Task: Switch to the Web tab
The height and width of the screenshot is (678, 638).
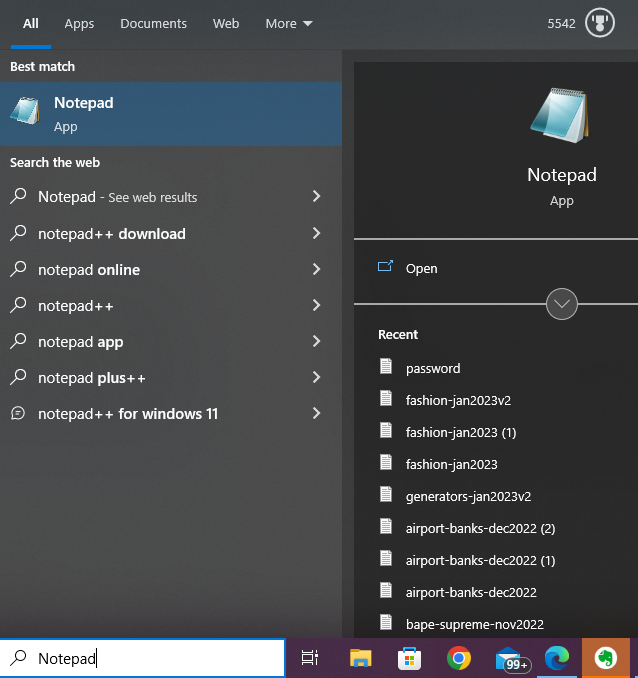Action: pos(226,23)
